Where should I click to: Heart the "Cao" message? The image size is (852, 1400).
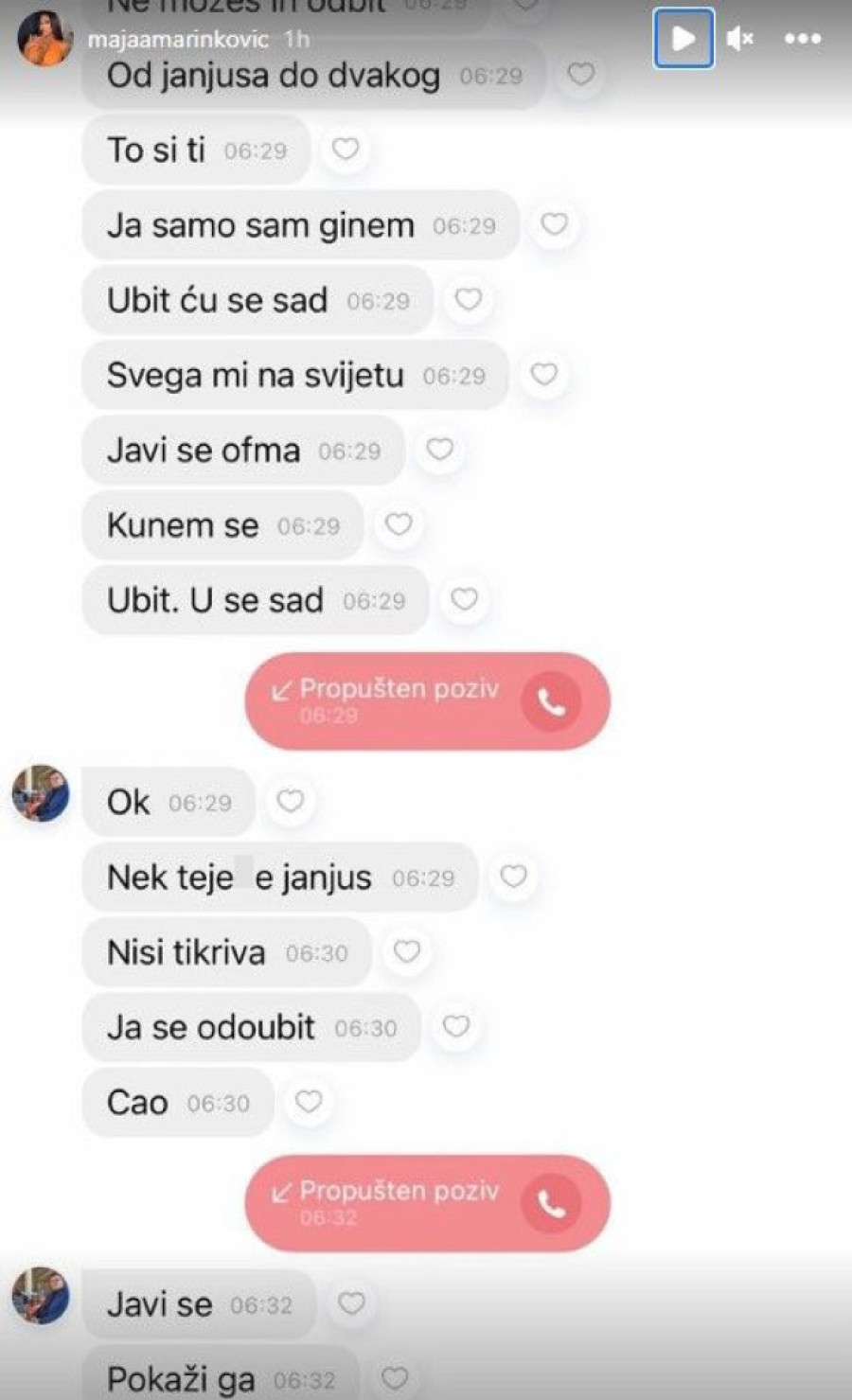309,1102
